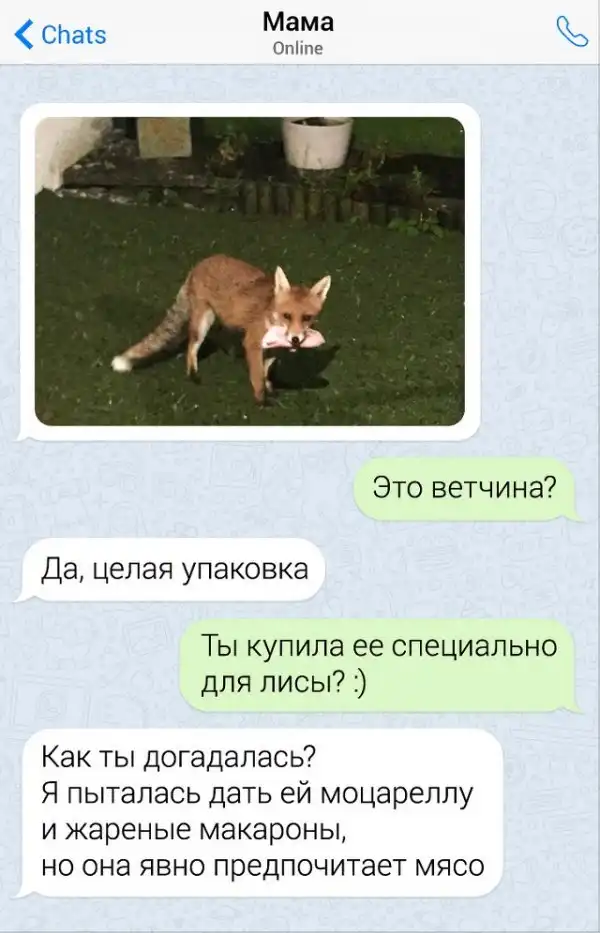
Task: Tap the ham package in fox's mouth
Action: 292,337
